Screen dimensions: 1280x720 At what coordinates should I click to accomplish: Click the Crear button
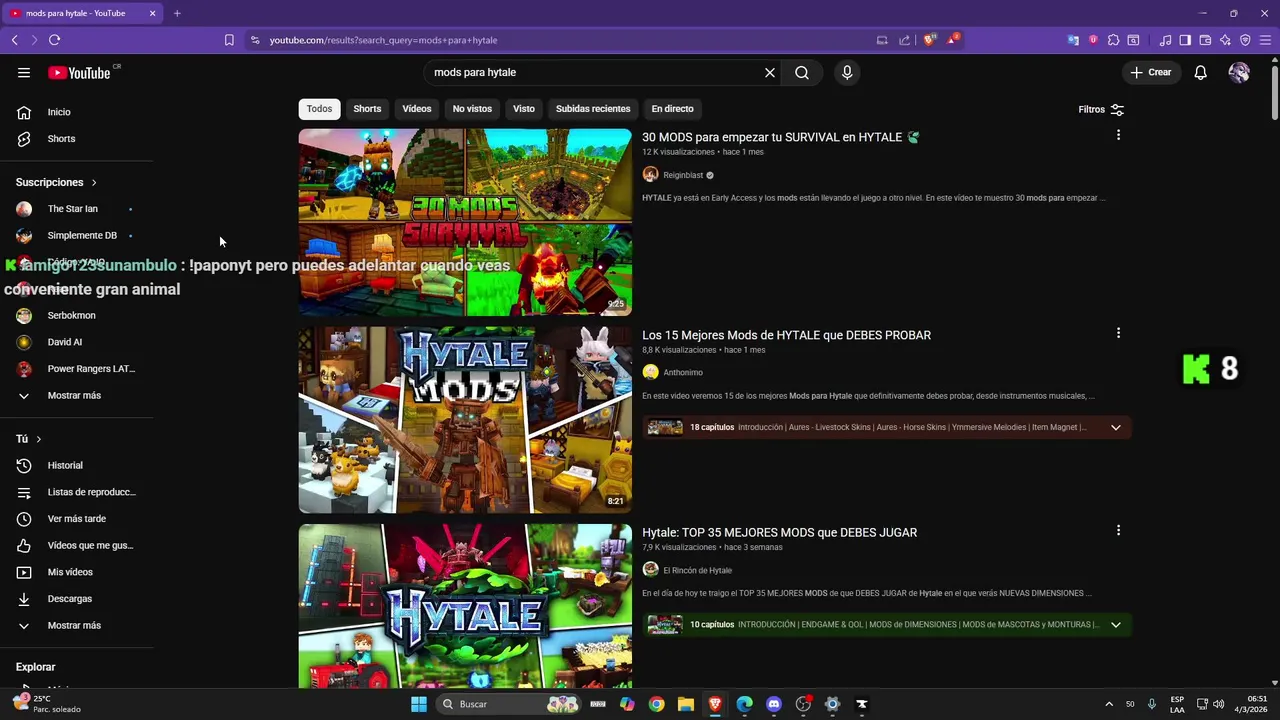[x=1151, y=72]
